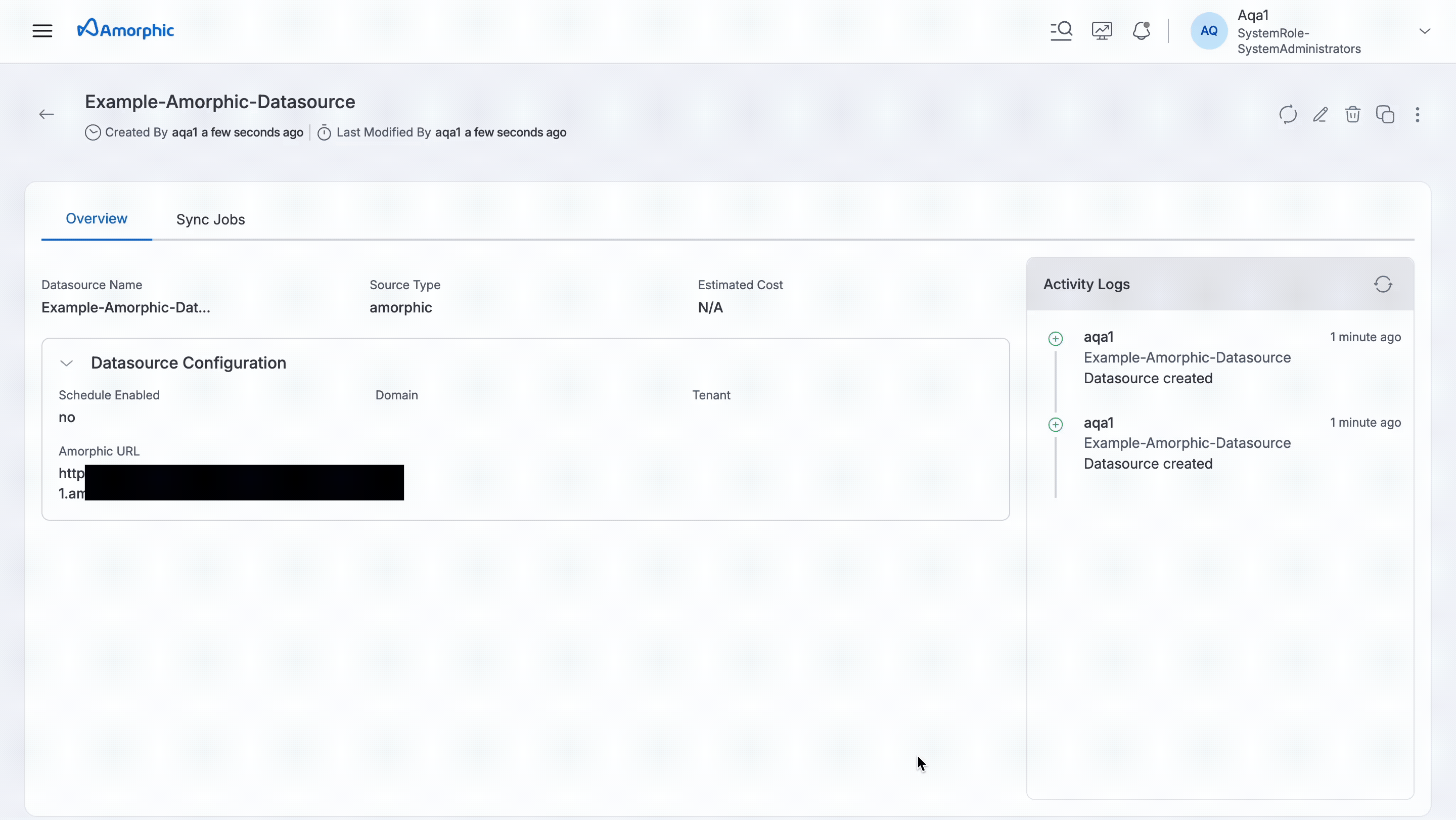Delete the datasource via trash icon
The height and width of the screenshot is (820, 1456).
[1353, 114]
